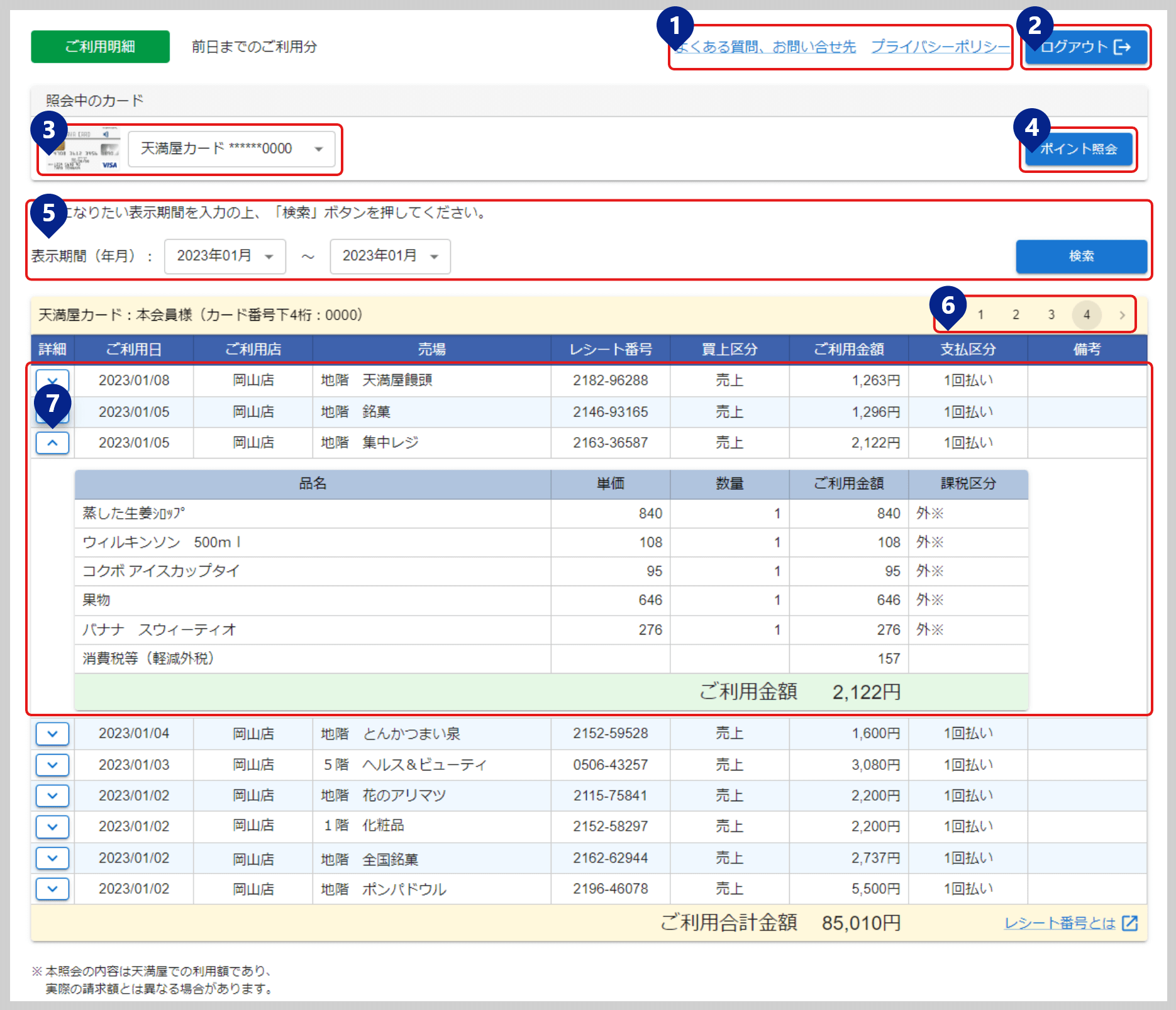Click 地階 集中レジ sales floor cell
The image size is (1176, 1010).
tap(432, 443)
